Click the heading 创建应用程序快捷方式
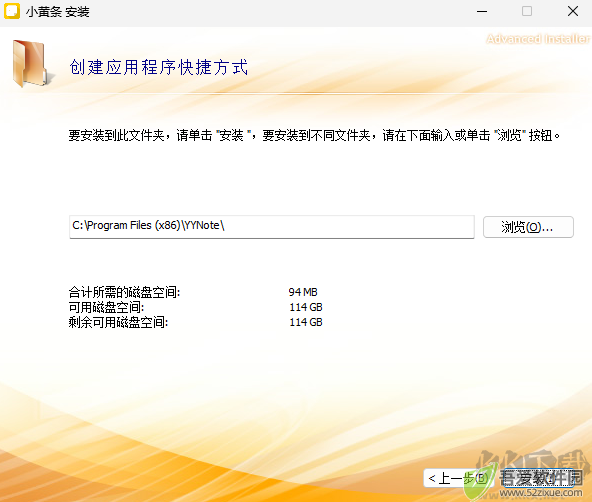 159,67
